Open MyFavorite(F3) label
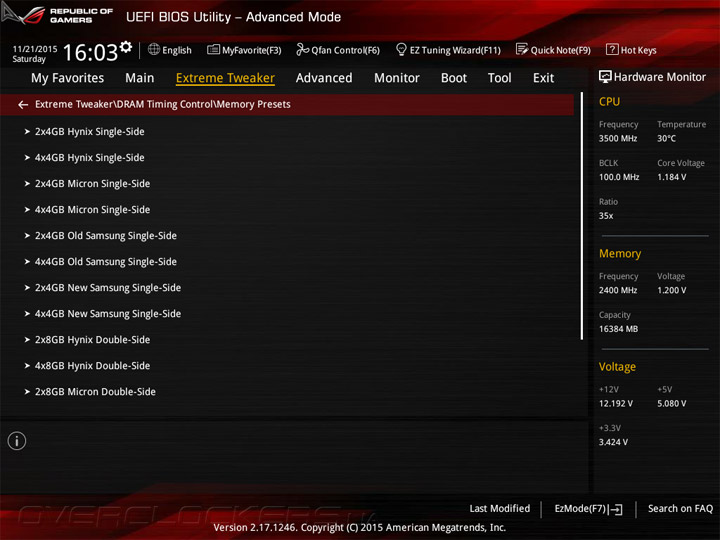 coord(252,51)
